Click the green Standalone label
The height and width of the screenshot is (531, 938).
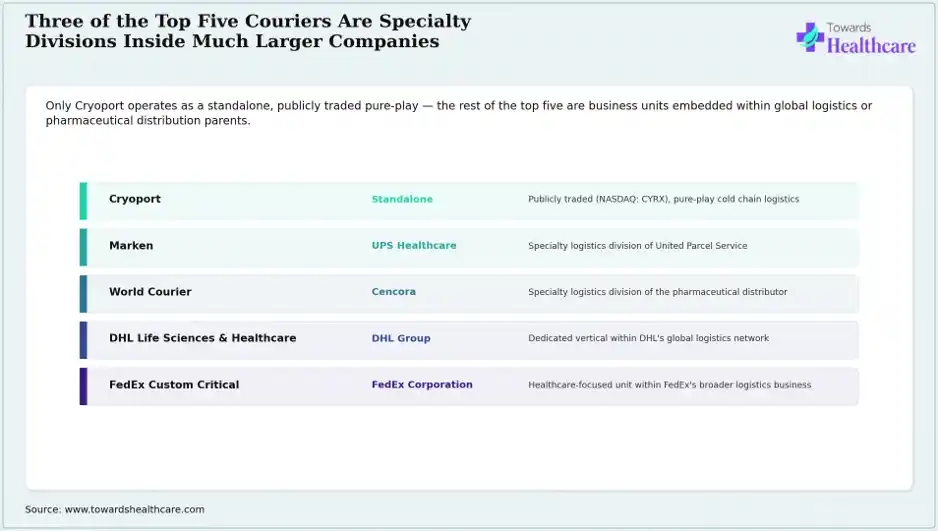(402, 199)
